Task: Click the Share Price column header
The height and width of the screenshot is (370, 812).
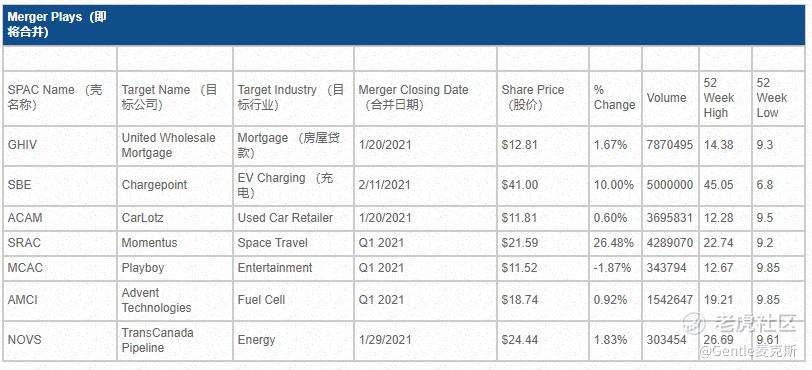Action: pyautogui.click(x=532, y=97)
